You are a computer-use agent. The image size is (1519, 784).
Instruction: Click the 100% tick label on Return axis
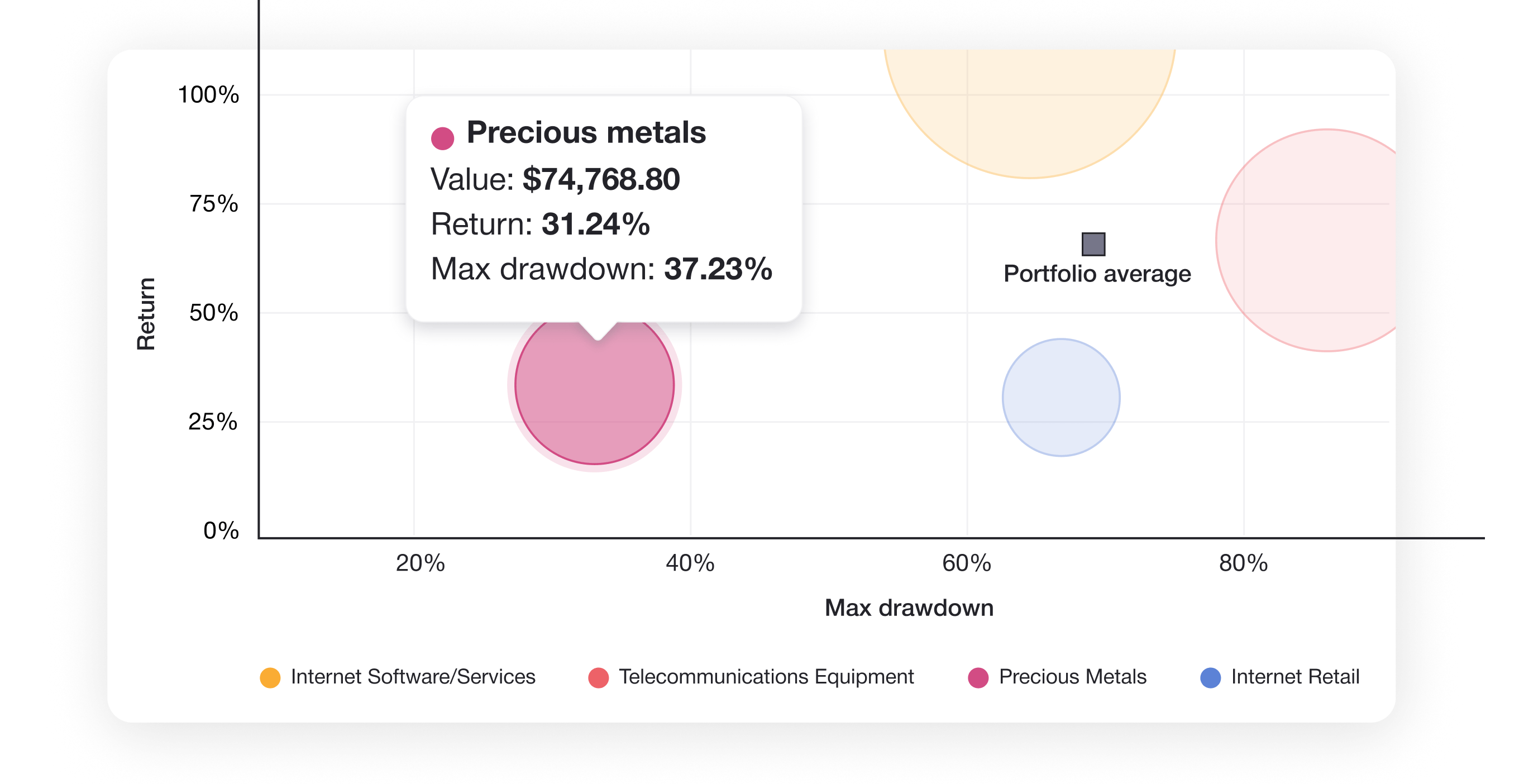(x=208, y=95)
